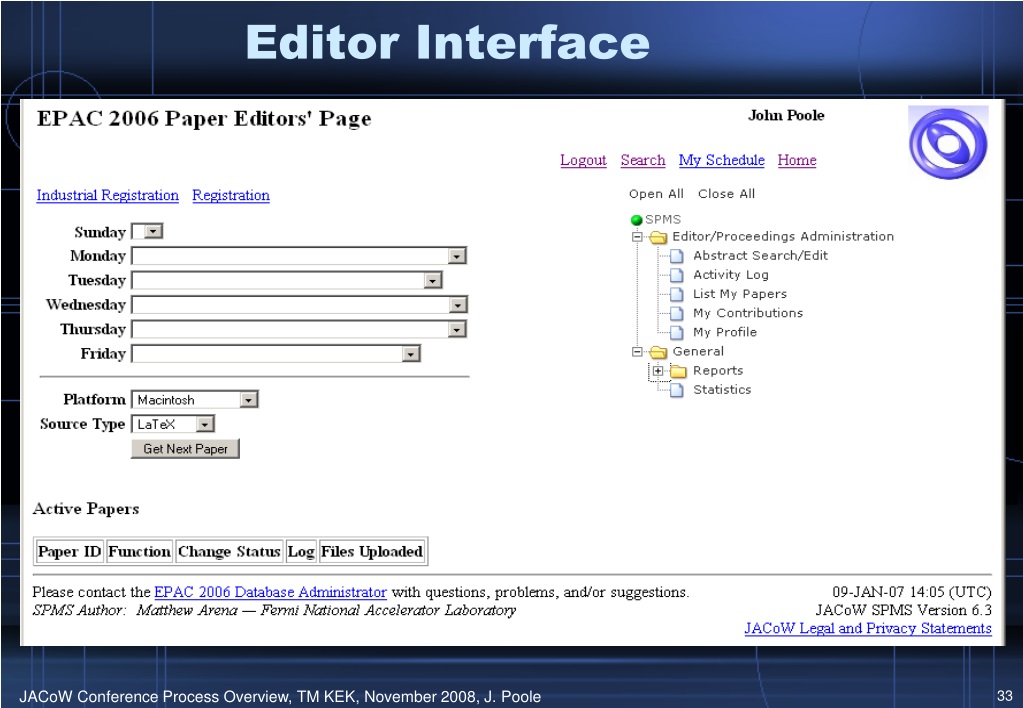
Task: Go to the Home link
Action: point(797,161)
